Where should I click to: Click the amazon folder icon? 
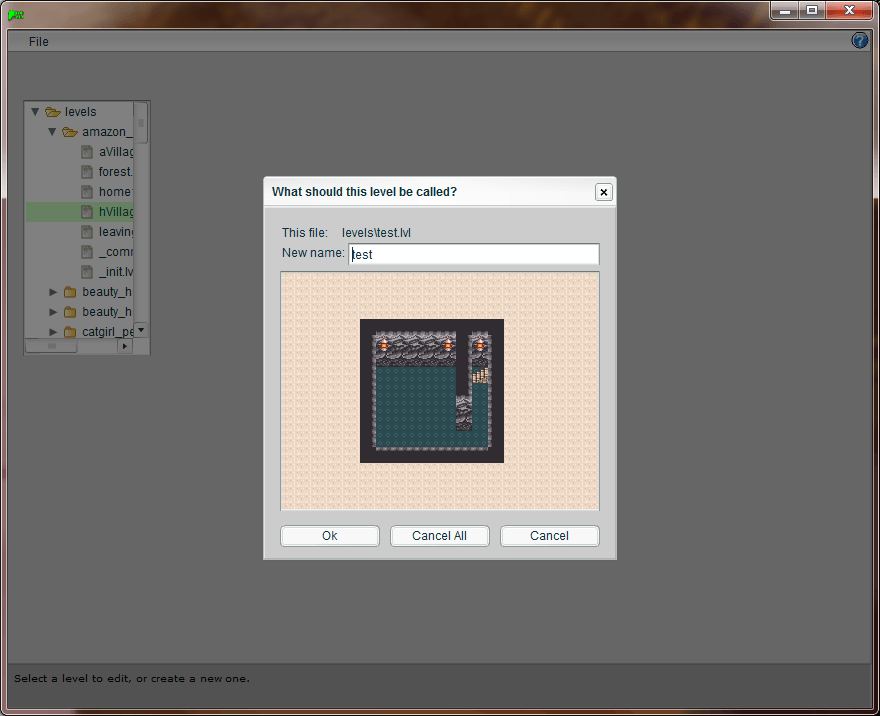[x=70, y=132]
